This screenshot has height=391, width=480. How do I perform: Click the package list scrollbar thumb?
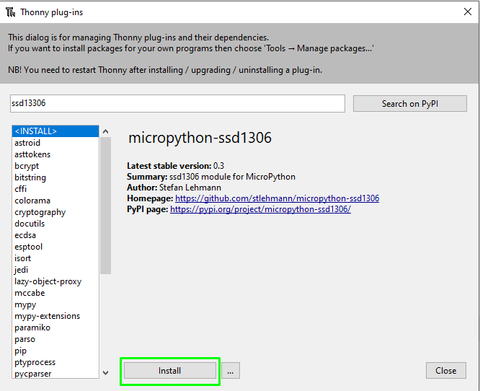tap(106, 205)
